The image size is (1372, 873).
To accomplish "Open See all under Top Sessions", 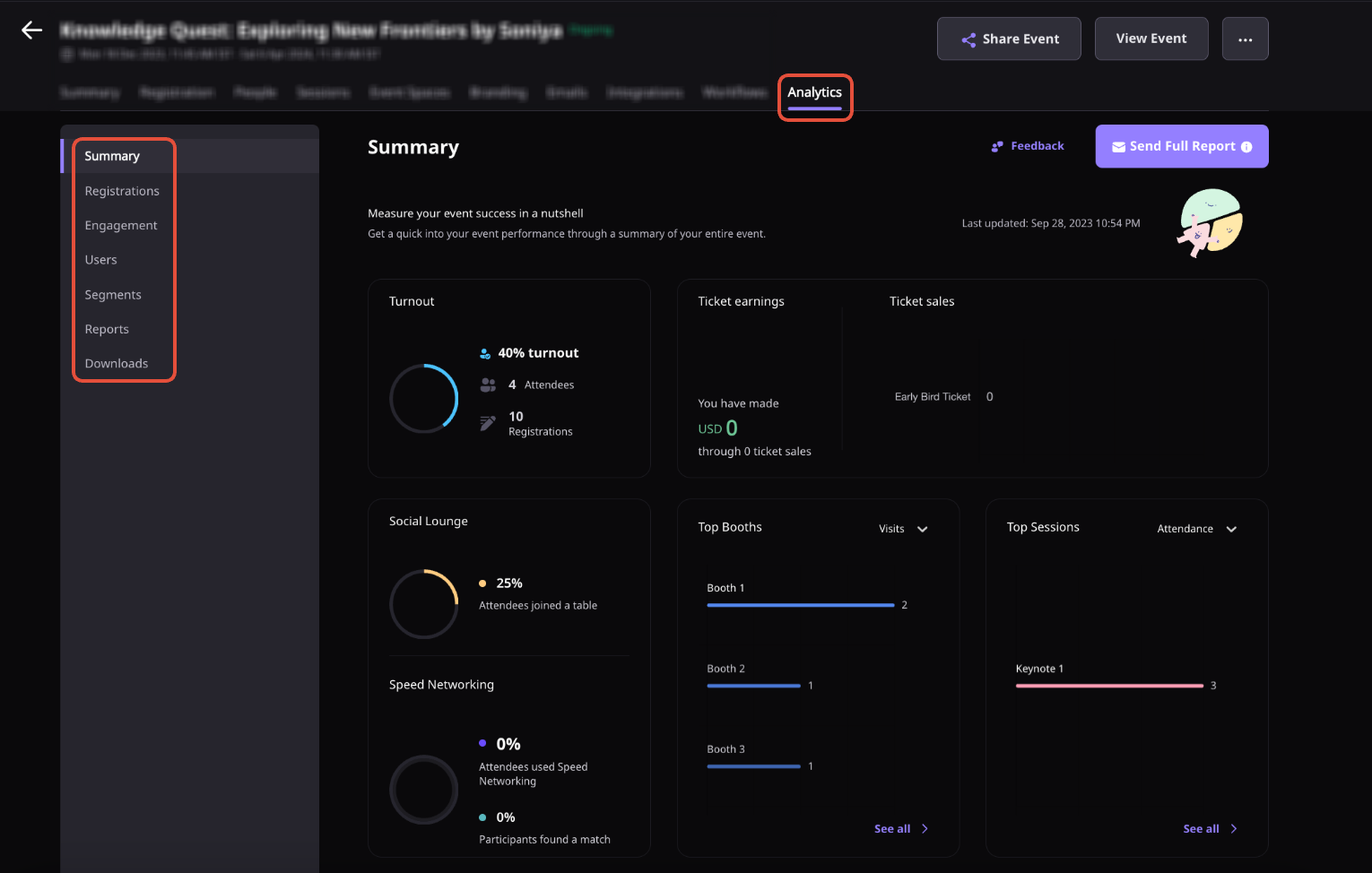I will click(x=1209, y=829).
